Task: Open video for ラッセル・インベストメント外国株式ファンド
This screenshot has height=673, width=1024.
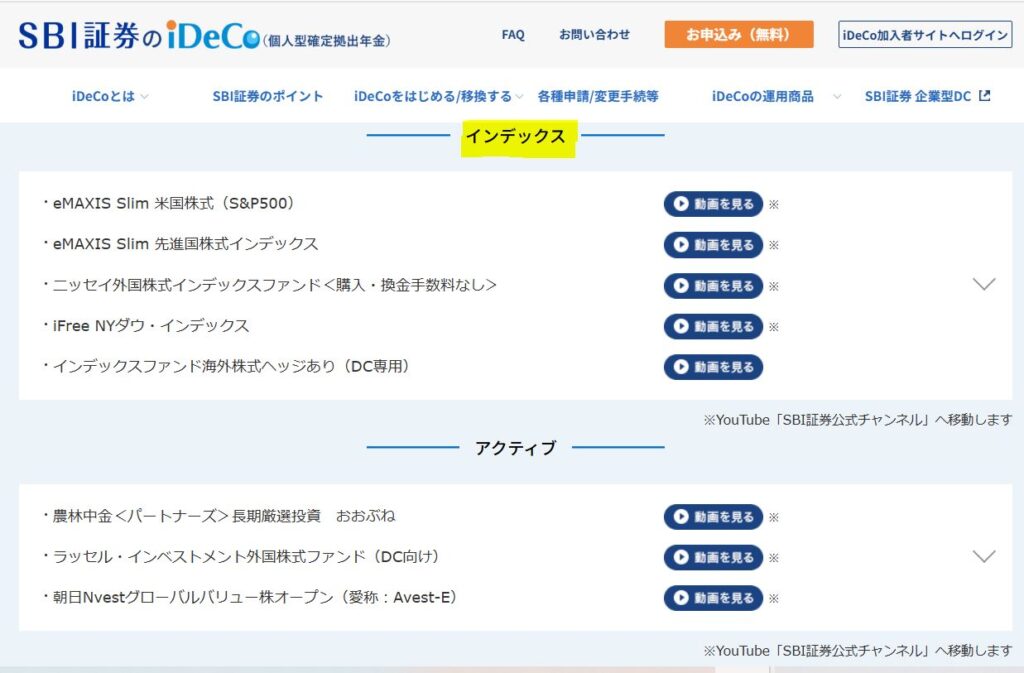Action: point(713,558)
